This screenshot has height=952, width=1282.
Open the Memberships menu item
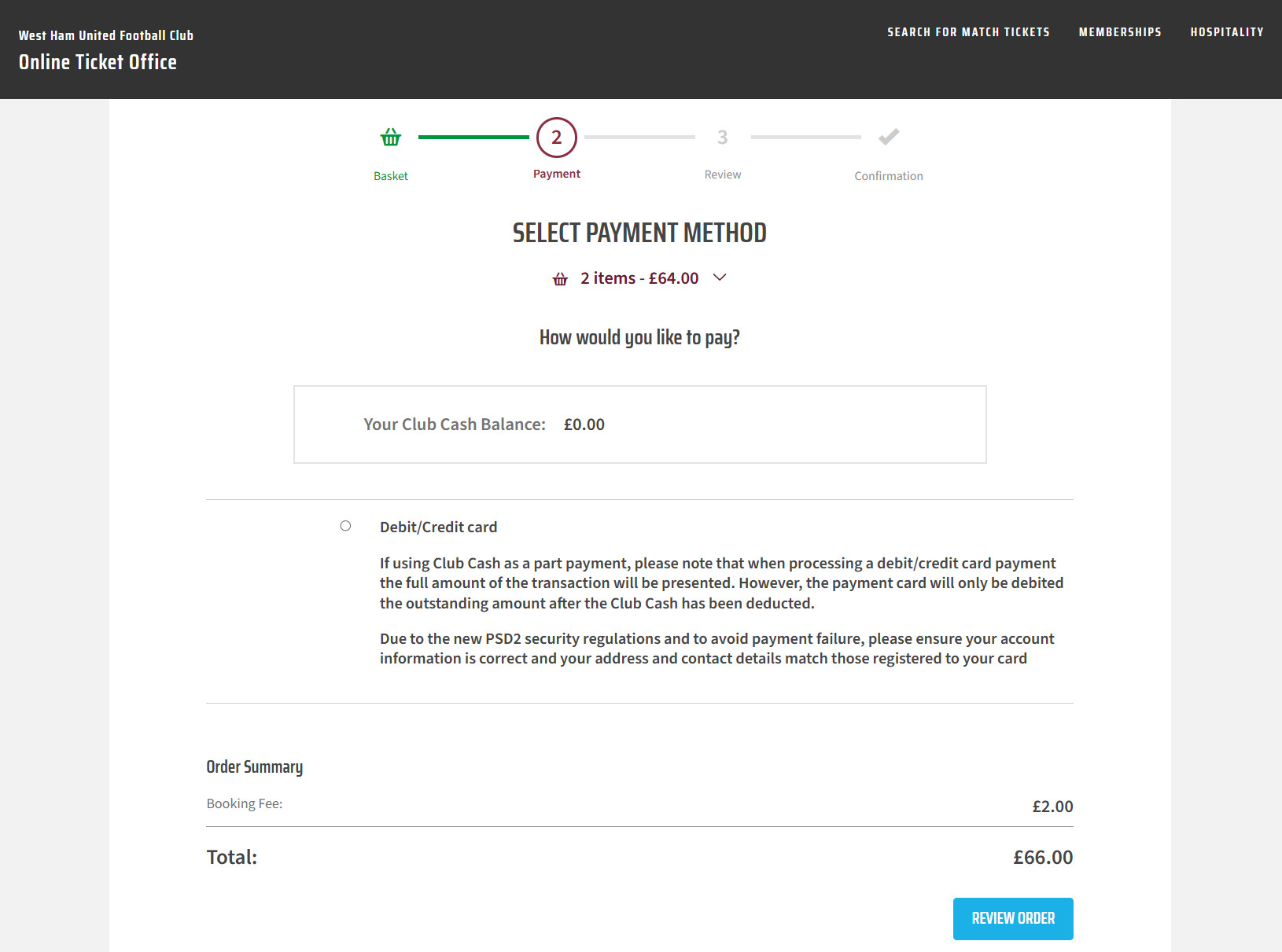click(x=1120, y=32)
